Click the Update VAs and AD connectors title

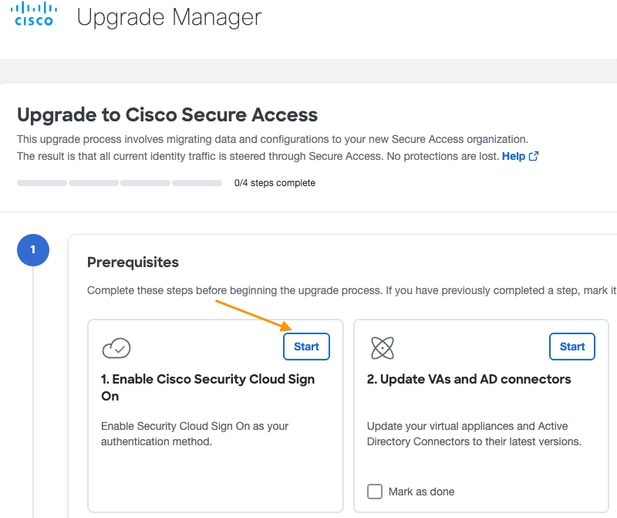(x=469, y=379)
